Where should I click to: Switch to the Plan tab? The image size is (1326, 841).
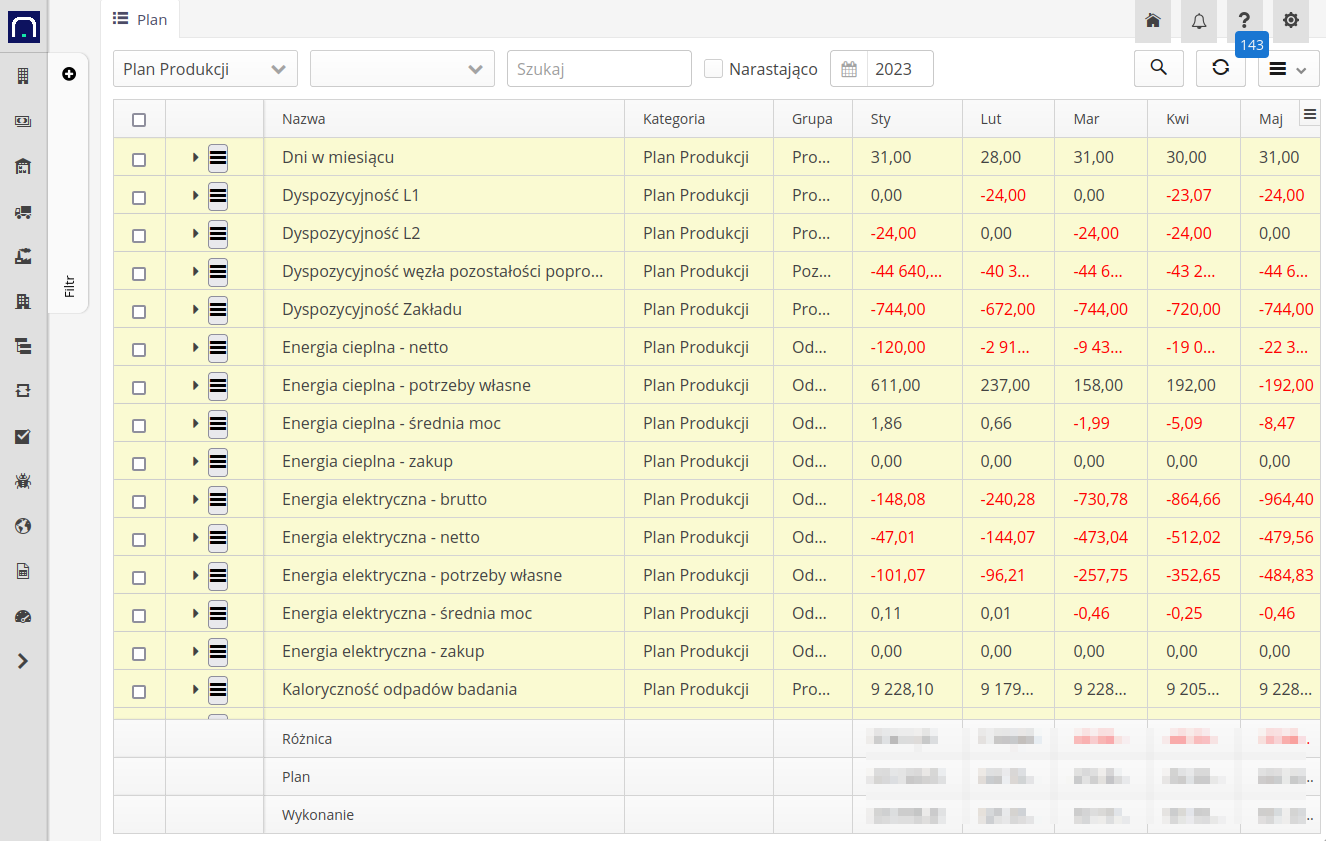[140, 19]
